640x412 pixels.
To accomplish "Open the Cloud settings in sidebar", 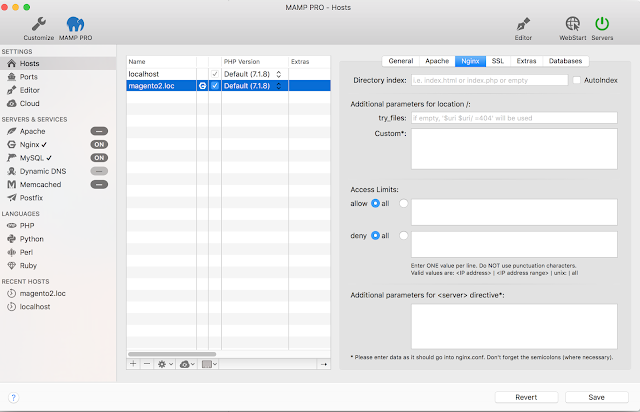I will (29, 103).
